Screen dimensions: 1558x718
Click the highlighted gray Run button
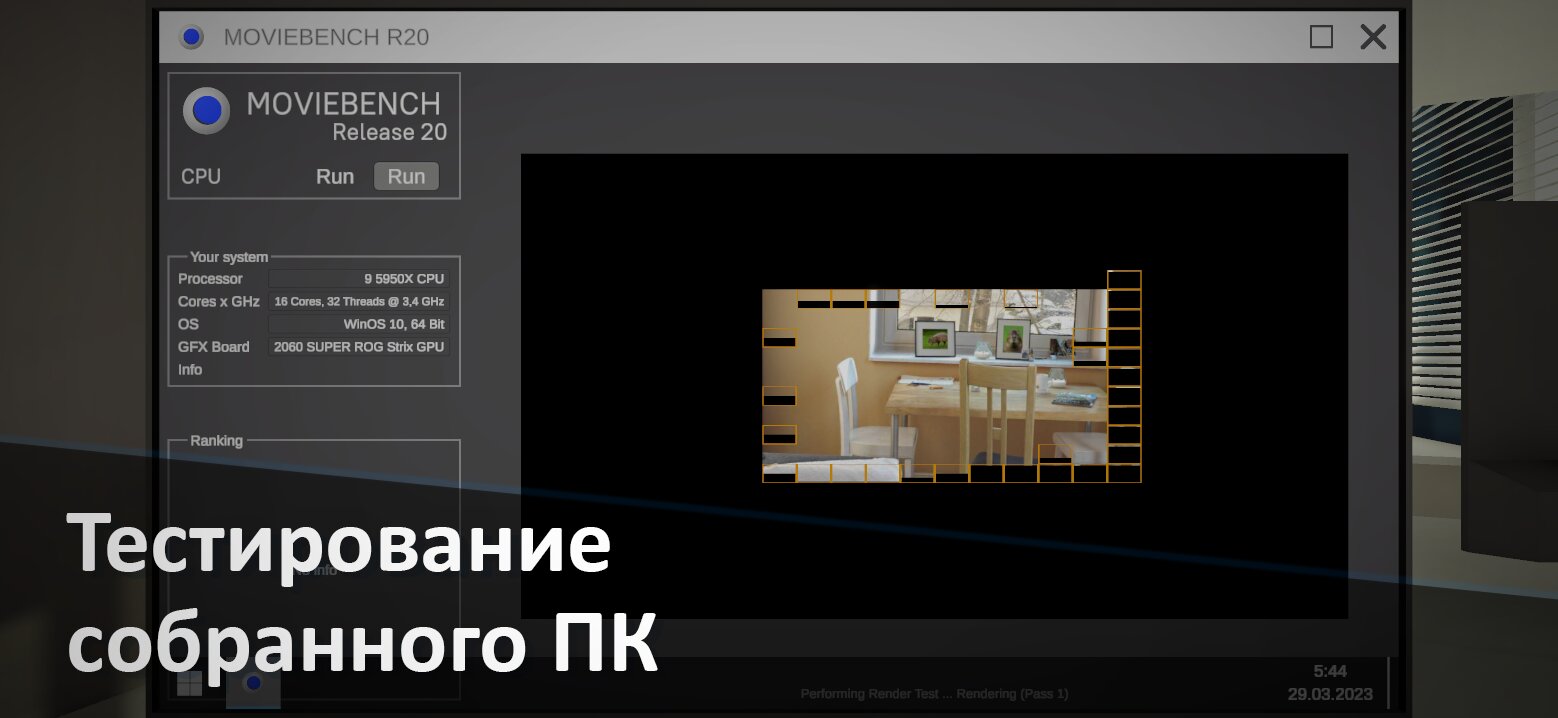(406, 176)
